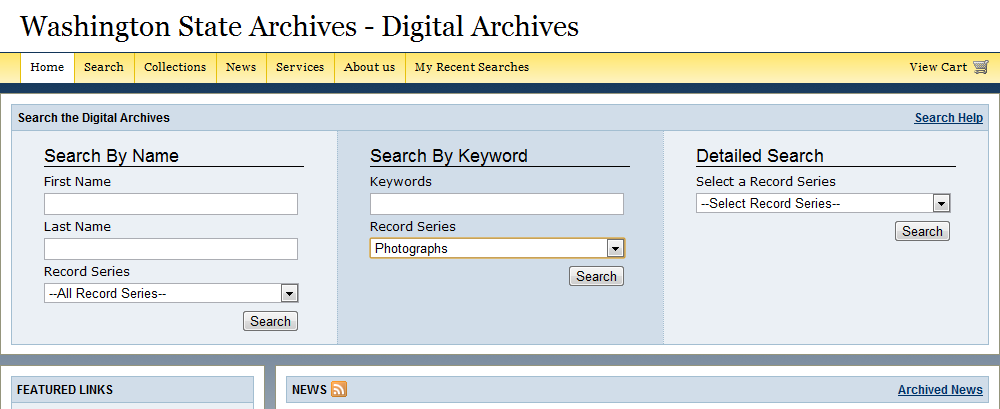Open the Archived News link
The image size is (1000, 409).
940,390
